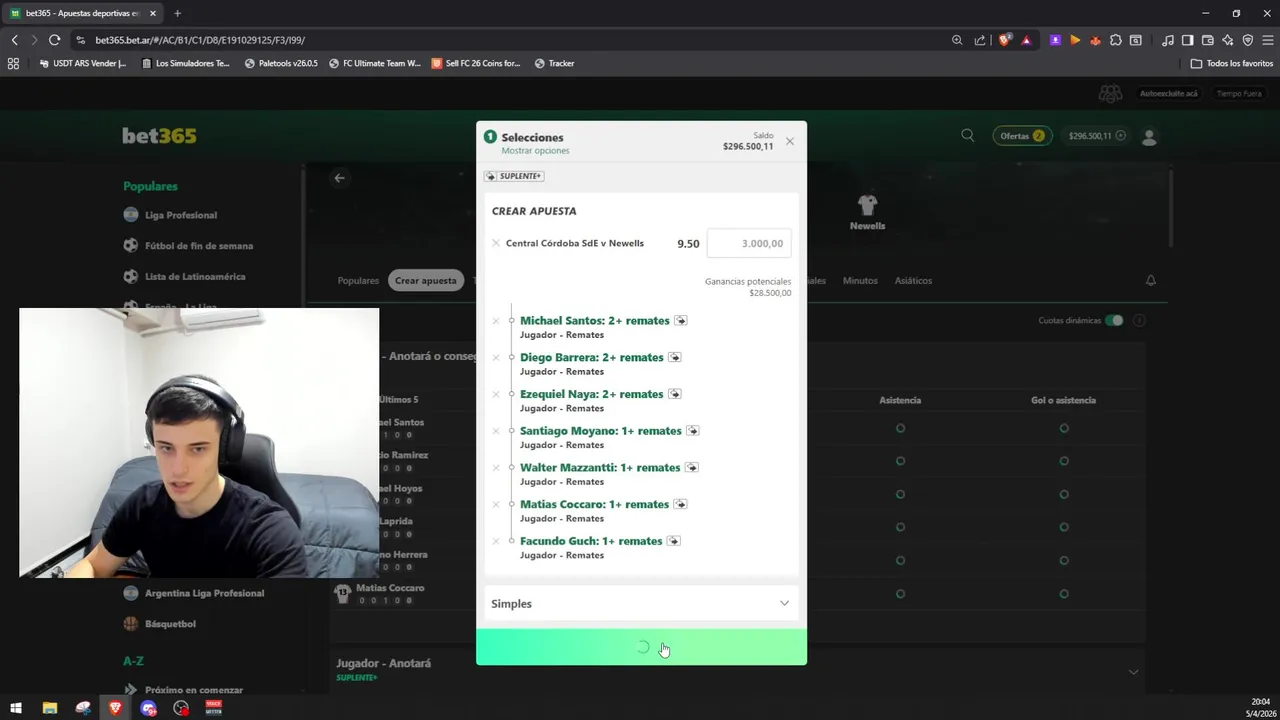Image resolution: width=1280 pixels, height=720 pixels.
Task: Open the Populares tab
Action: point(358,281)
